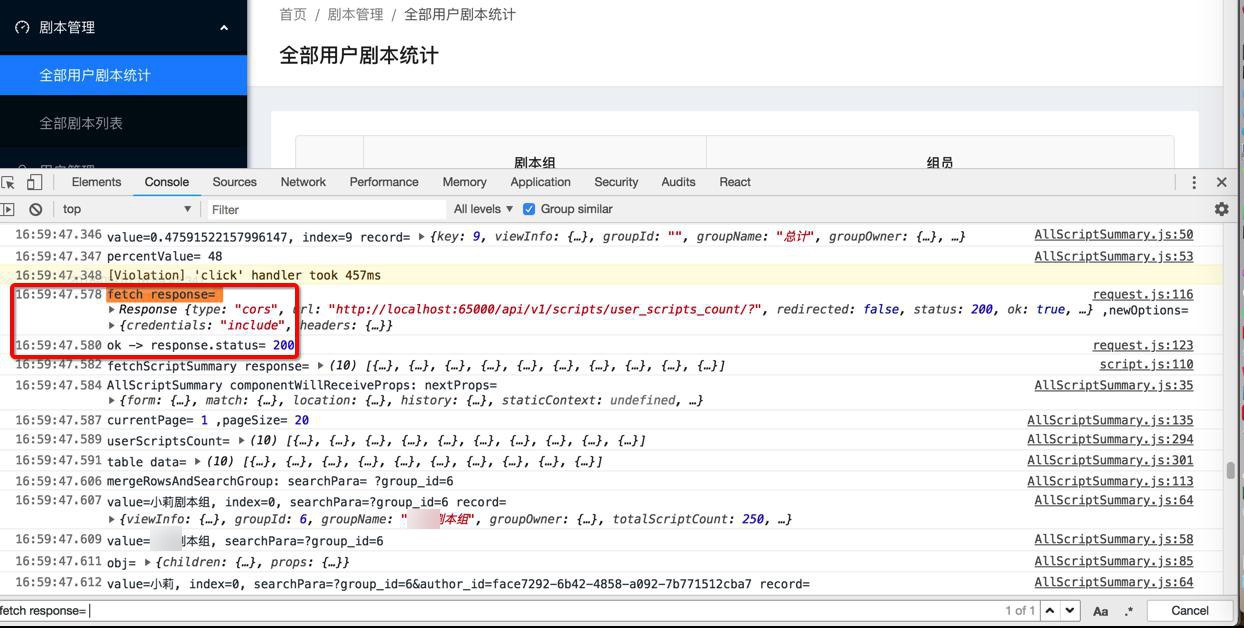Screen dimensions: 1244x628
Task: Switch to the Elements tab
Action: click(96, 182)
